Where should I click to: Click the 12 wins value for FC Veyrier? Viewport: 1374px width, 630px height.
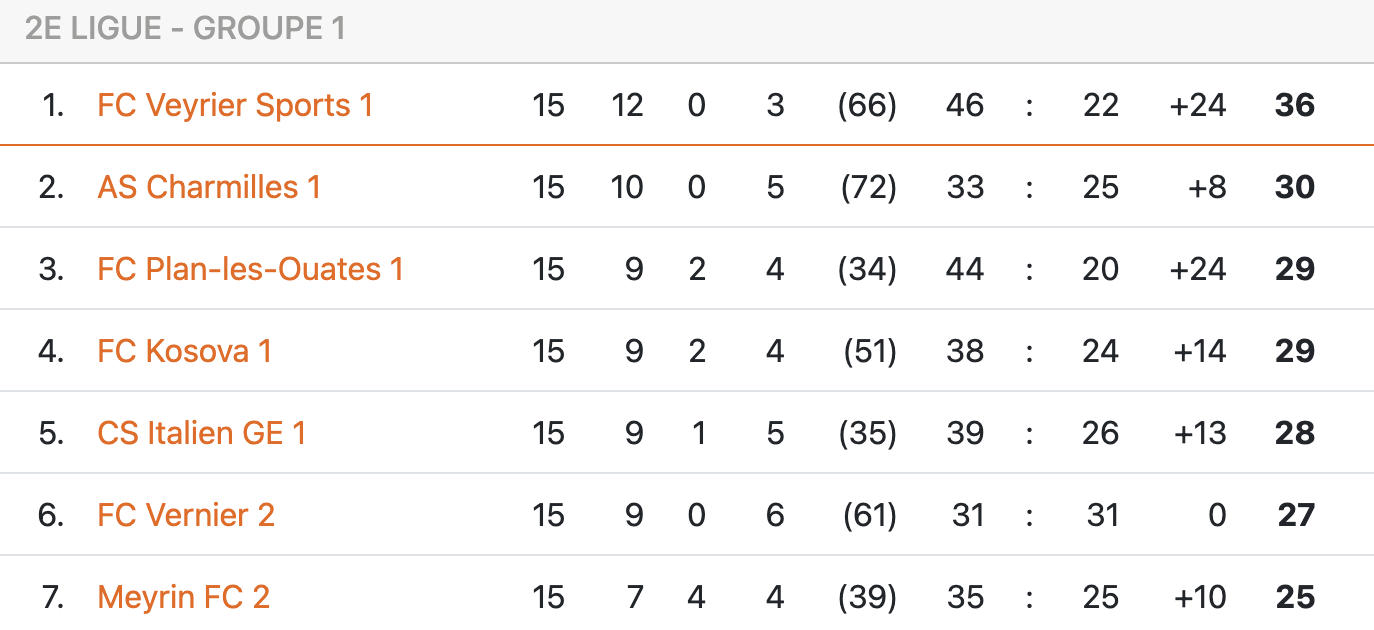(x=627, y=105)
